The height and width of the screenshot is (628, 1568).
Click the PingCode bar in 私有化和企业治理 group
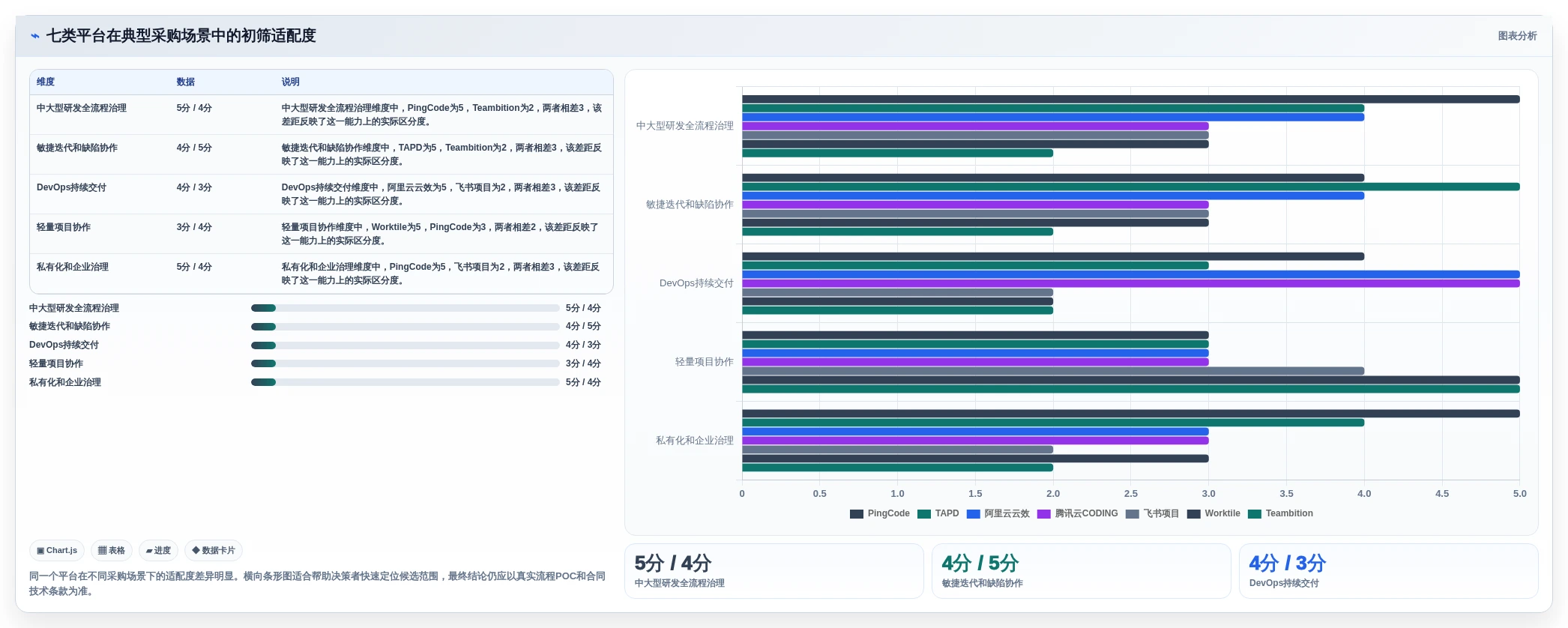1131,414
